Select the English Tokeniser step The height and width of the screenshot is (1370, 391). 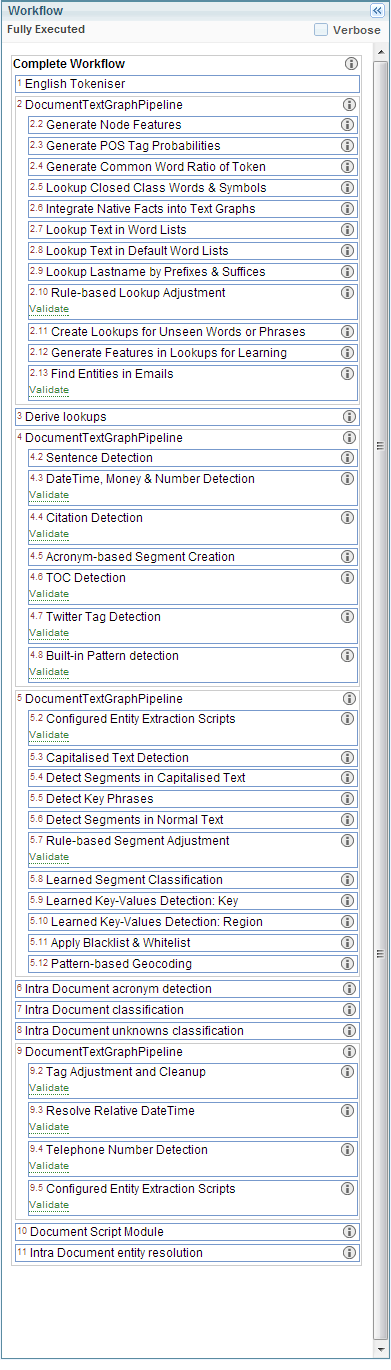pyautogui.click(x=187, y=84)
